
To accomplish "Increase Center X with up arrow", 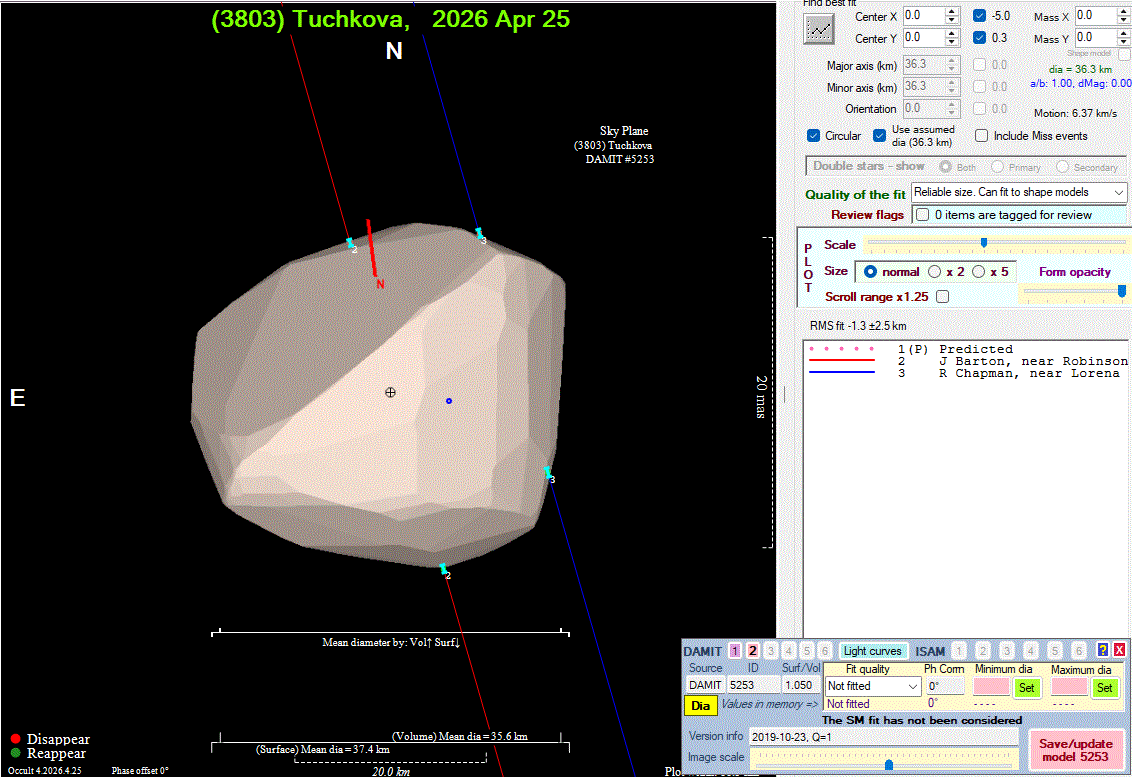I will (x=951, y=12).
